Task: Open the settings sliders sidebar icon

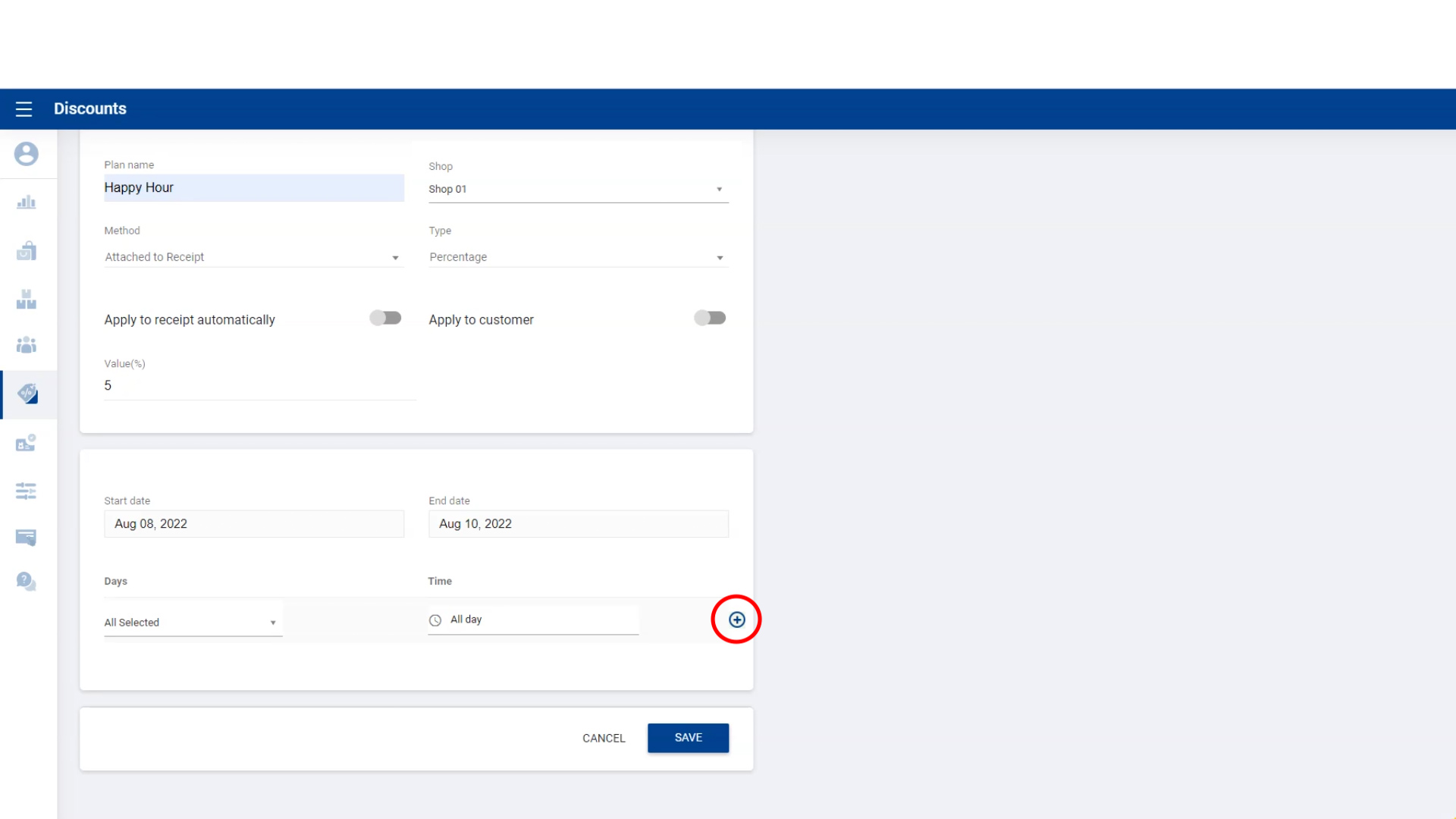Action: [27, 491]
